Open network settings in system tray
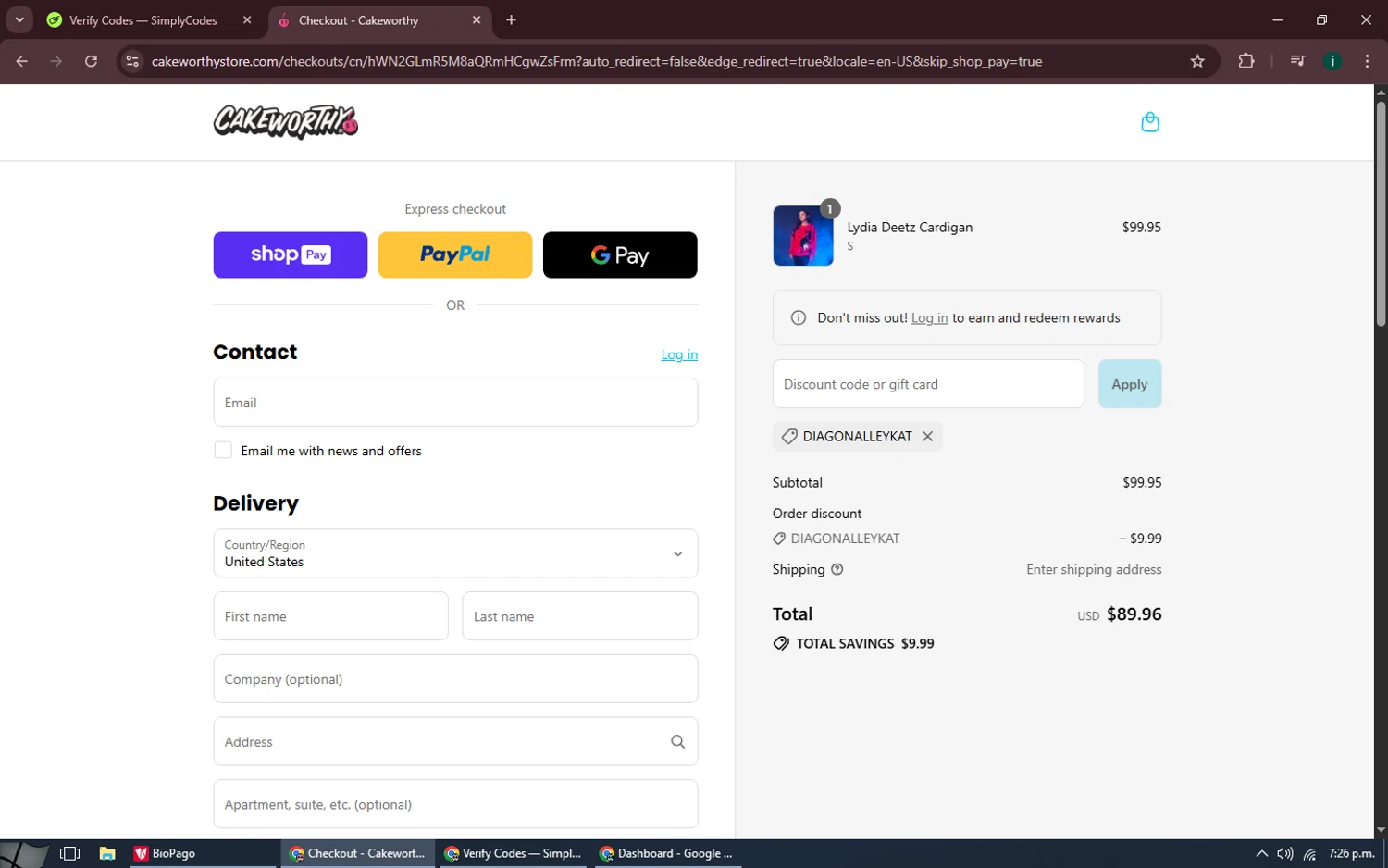This screenshot has width=1388, height=868. click(1309, 853)
